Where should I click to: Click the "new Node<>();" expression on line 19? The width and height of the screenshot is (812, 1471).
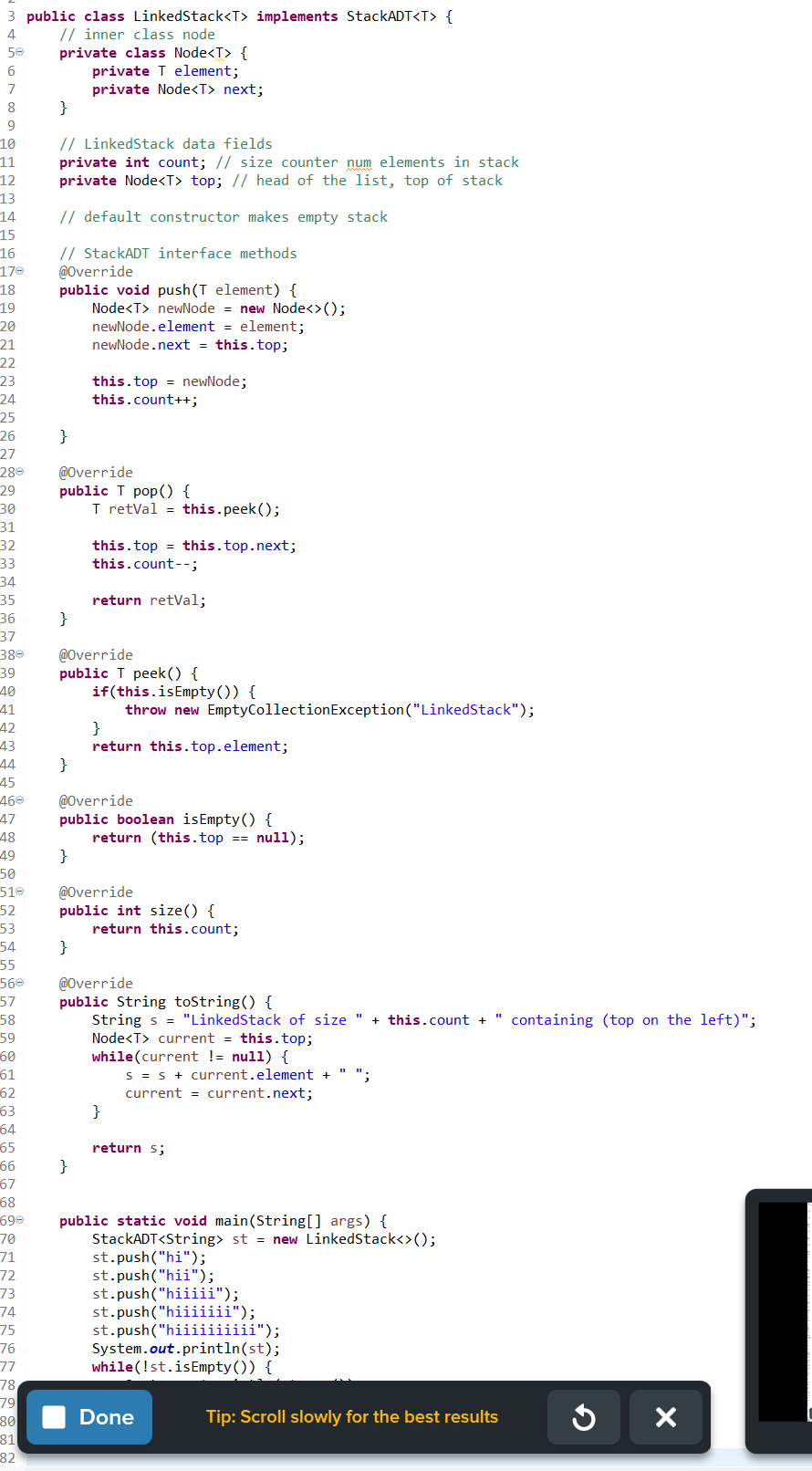coord(293,308)
